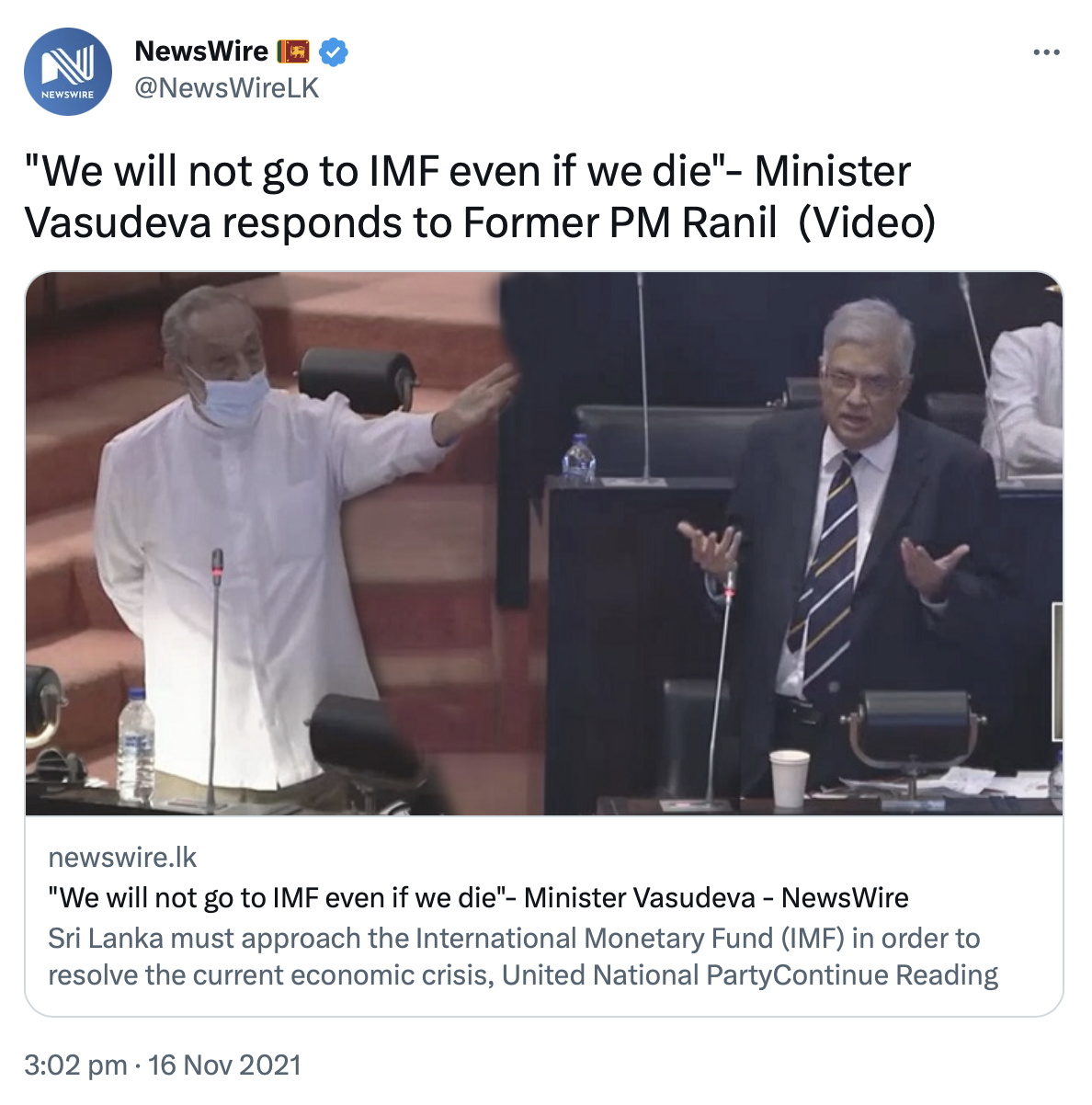Click the blue verified checkmark badge
This screenshot has width=1092, height=1105.
333,52
